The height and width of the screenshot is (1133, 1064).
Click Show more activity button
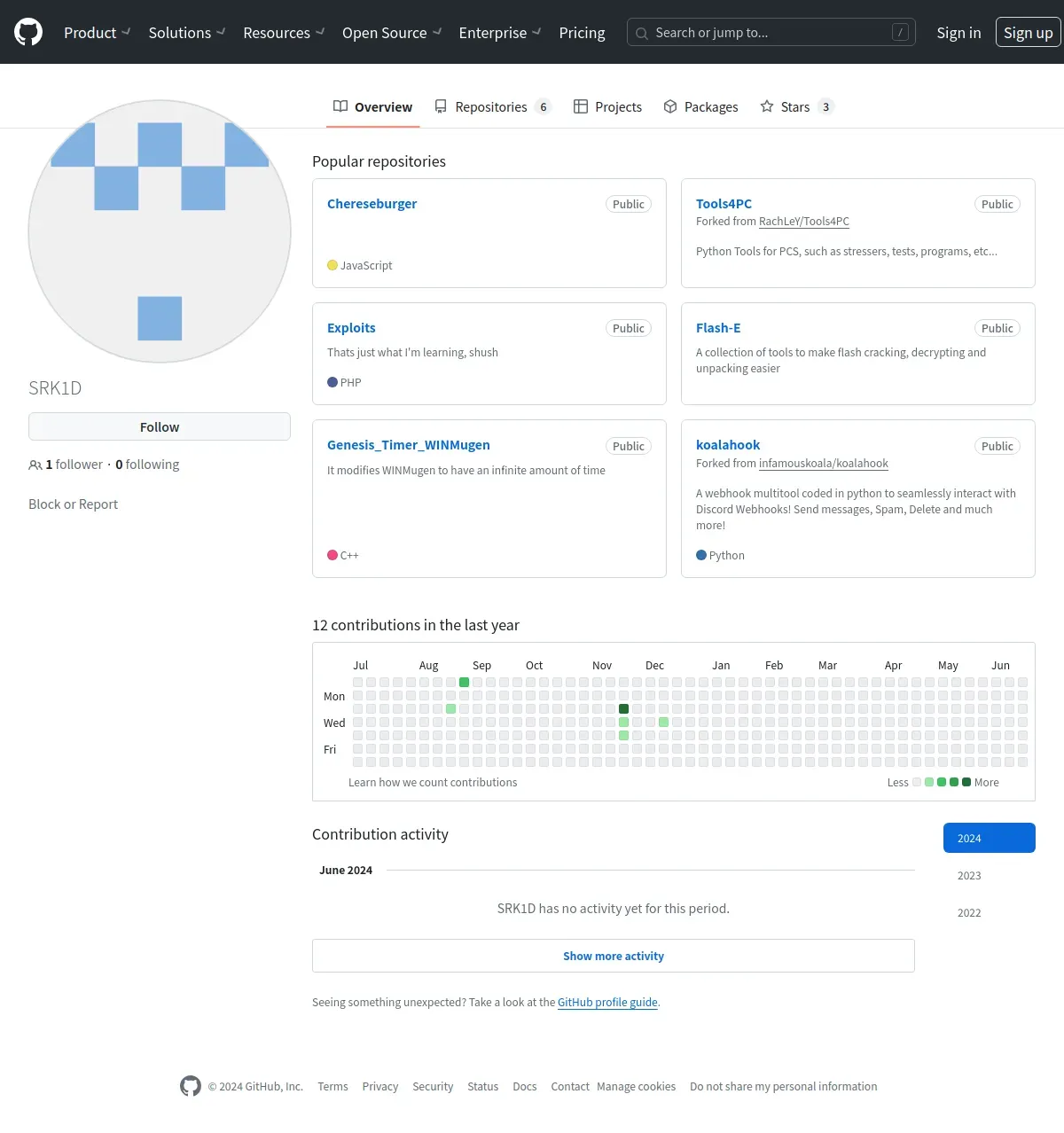pyautogui.click(x=614, y=956)
